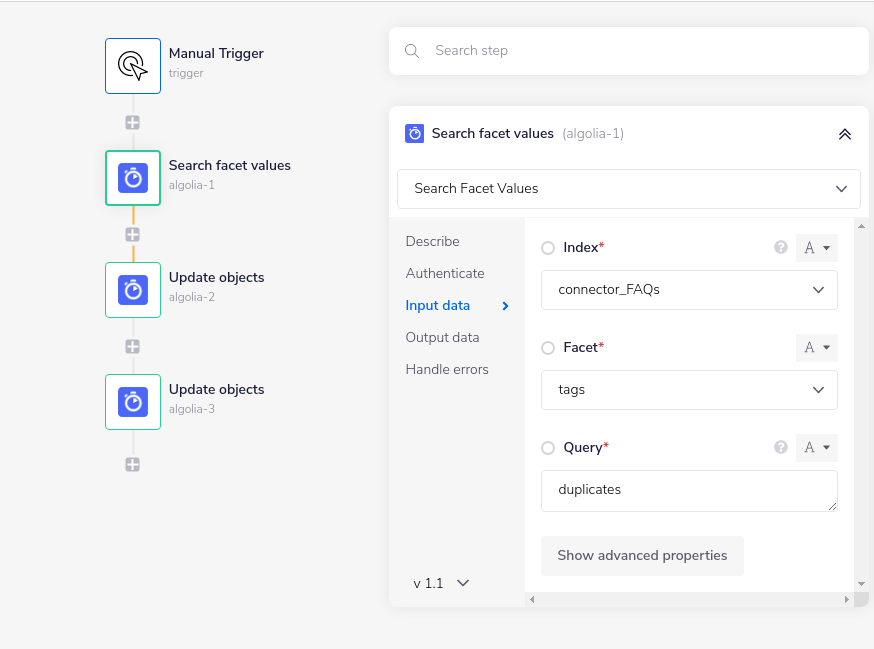Select the Query radio button
Viewport: 874px width, 649px height.
tap(548, 448)
